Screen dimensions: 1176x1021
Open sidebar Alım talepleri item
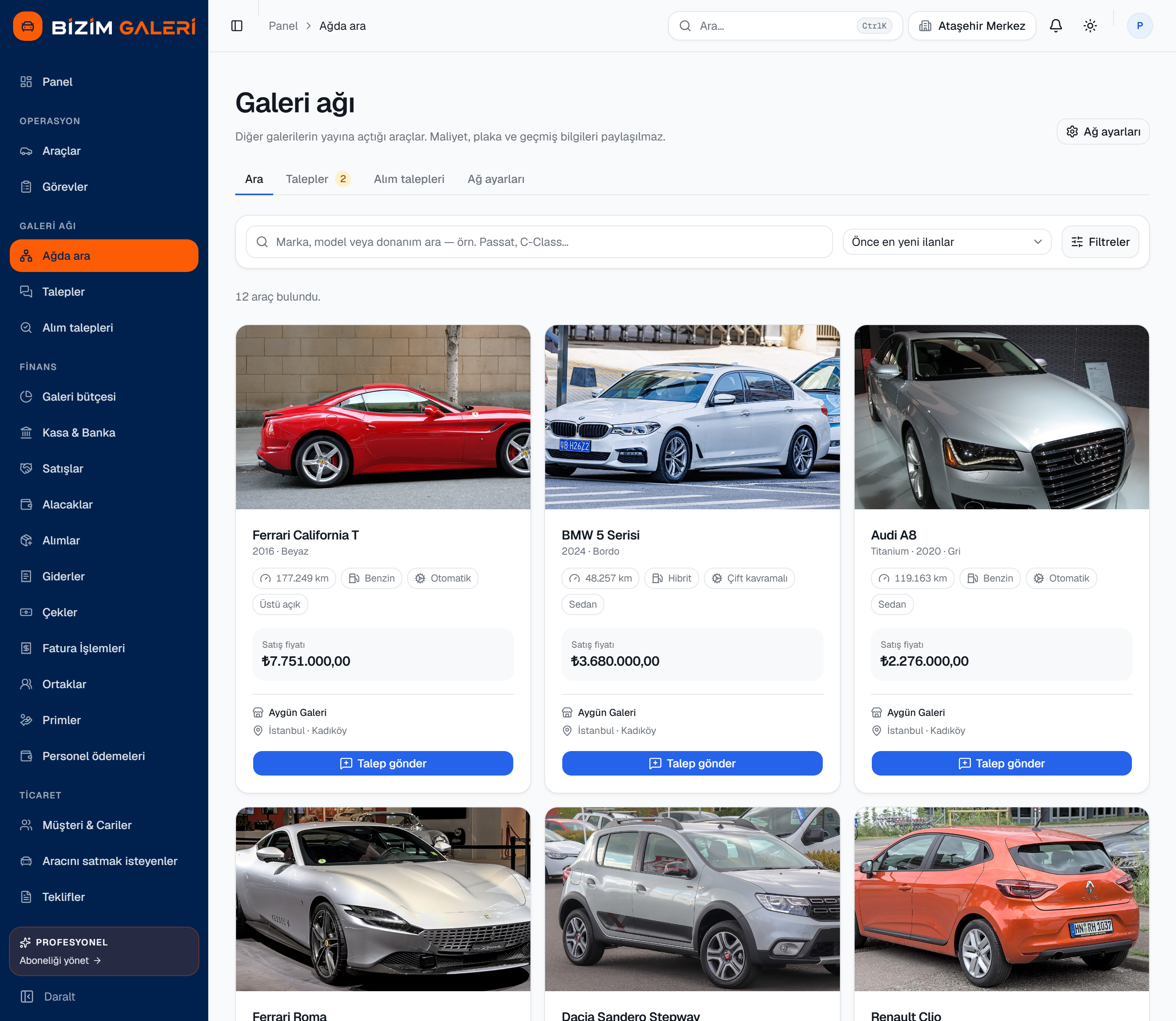104,328
